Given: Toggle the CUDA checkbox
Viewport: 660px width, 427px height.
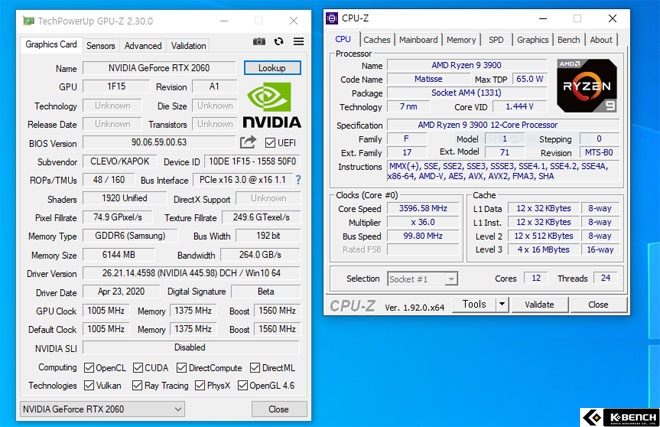Looking at the screenshot, I should (138, 368).
